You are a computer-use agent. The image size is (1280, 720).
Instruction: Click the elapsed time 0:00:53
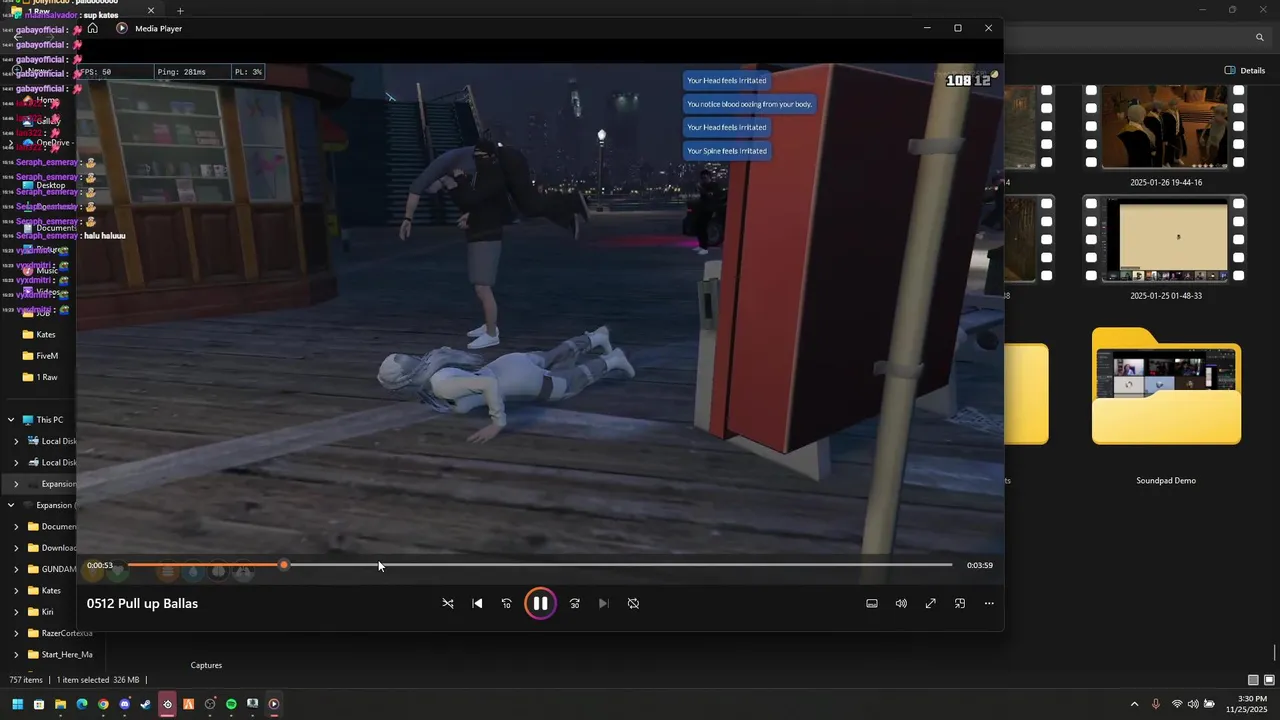click(x=100, y=565)
